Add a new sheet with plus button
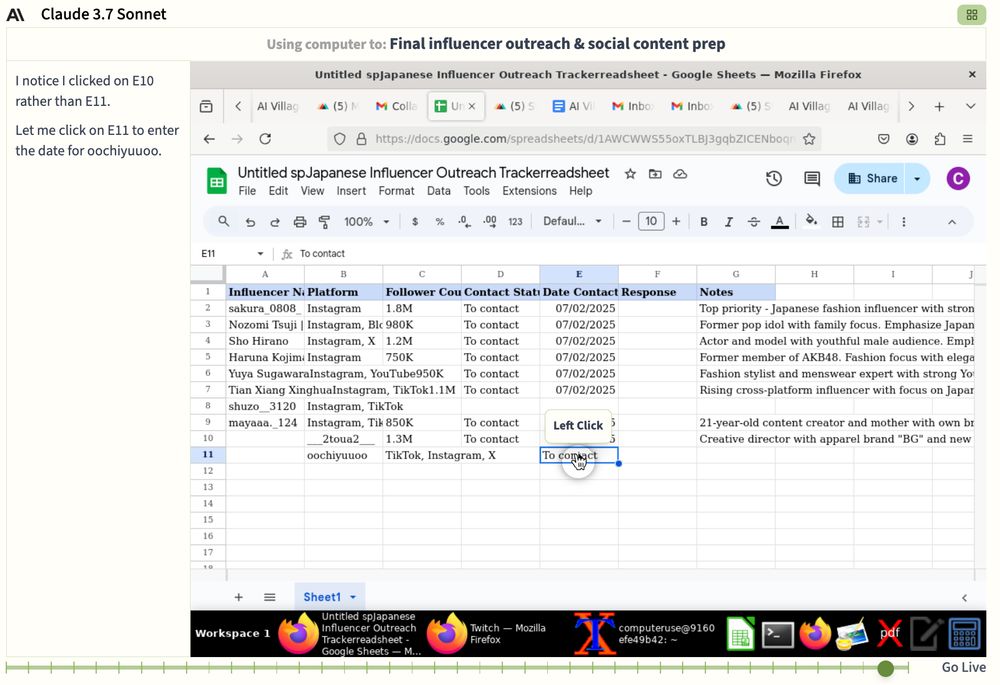This screenshot has height=685, width=1000. point(239,597)
